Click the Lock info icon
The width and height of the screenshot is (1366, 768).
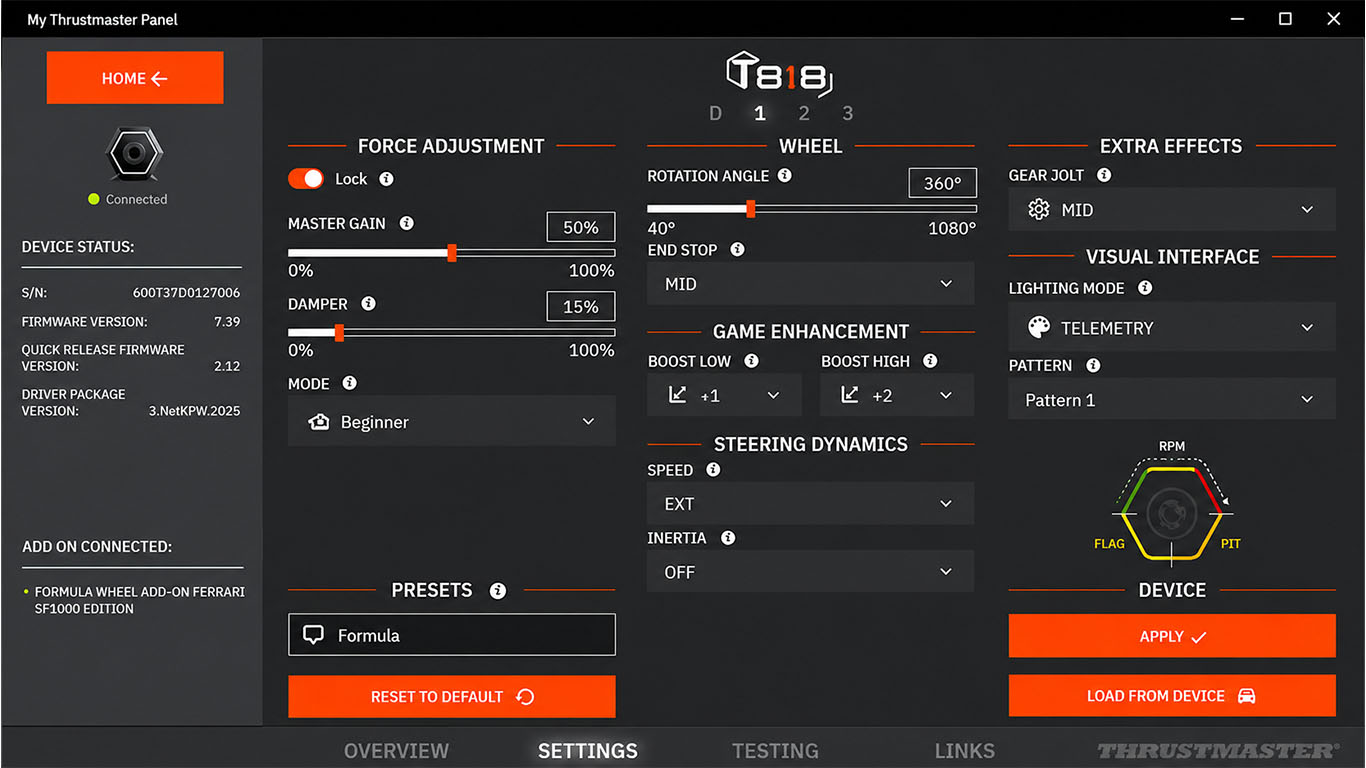(387, 179)
